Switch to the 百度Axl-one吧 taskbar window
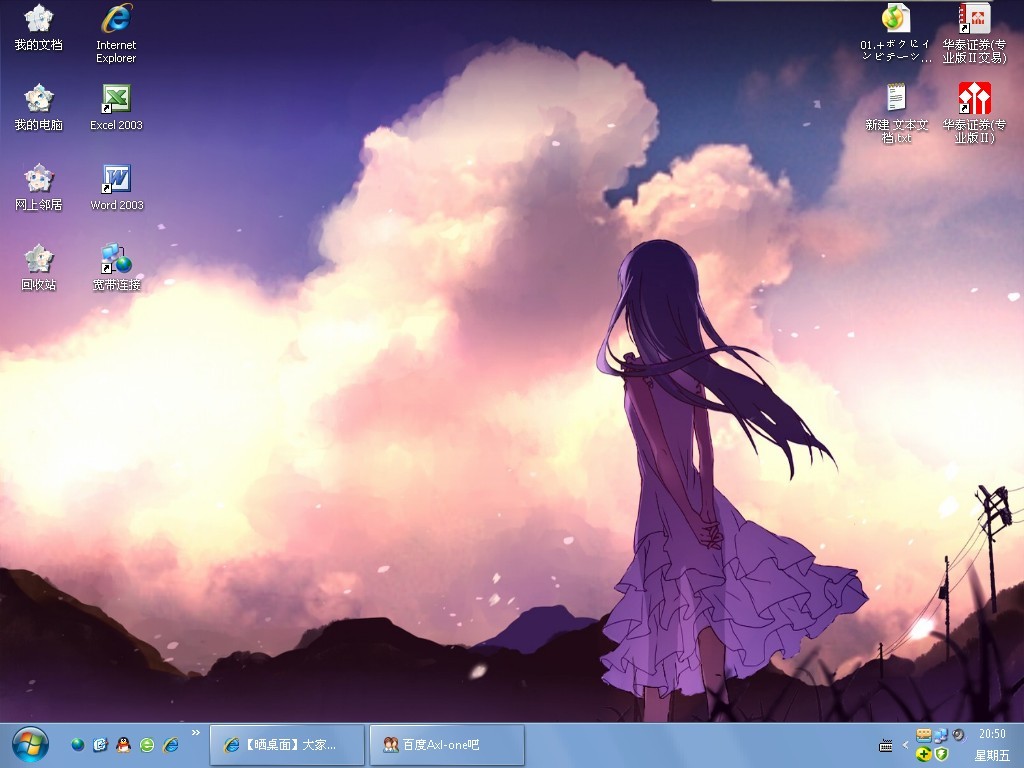 (447, 744)
